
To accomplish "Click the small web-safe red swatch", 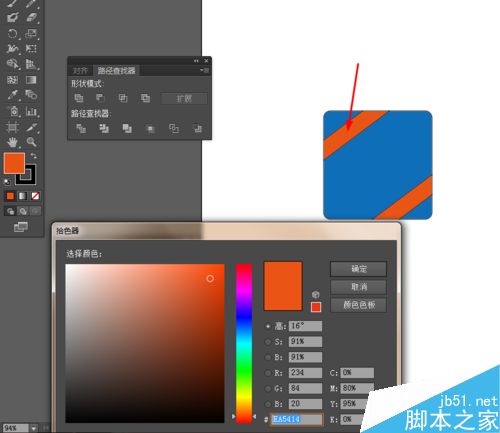I will point(316,307).
